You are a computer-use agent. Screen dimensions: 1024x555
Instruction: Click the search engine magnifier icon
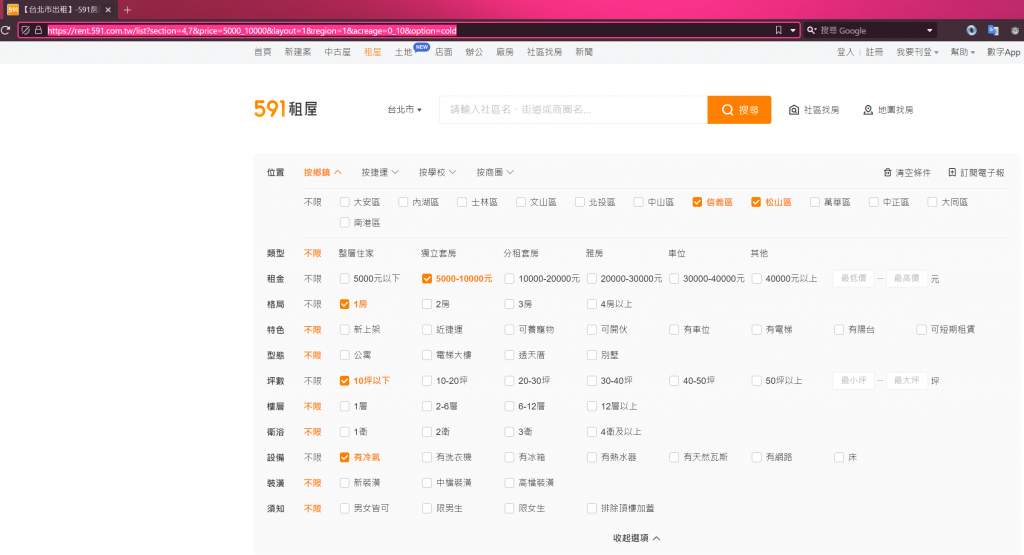pyautogui.click(x=812, y=30)
